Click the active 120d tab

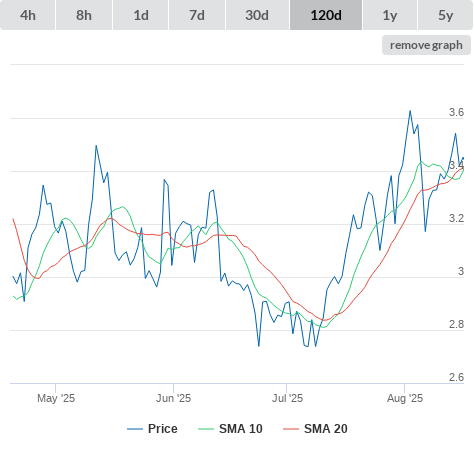click(326, 15)
